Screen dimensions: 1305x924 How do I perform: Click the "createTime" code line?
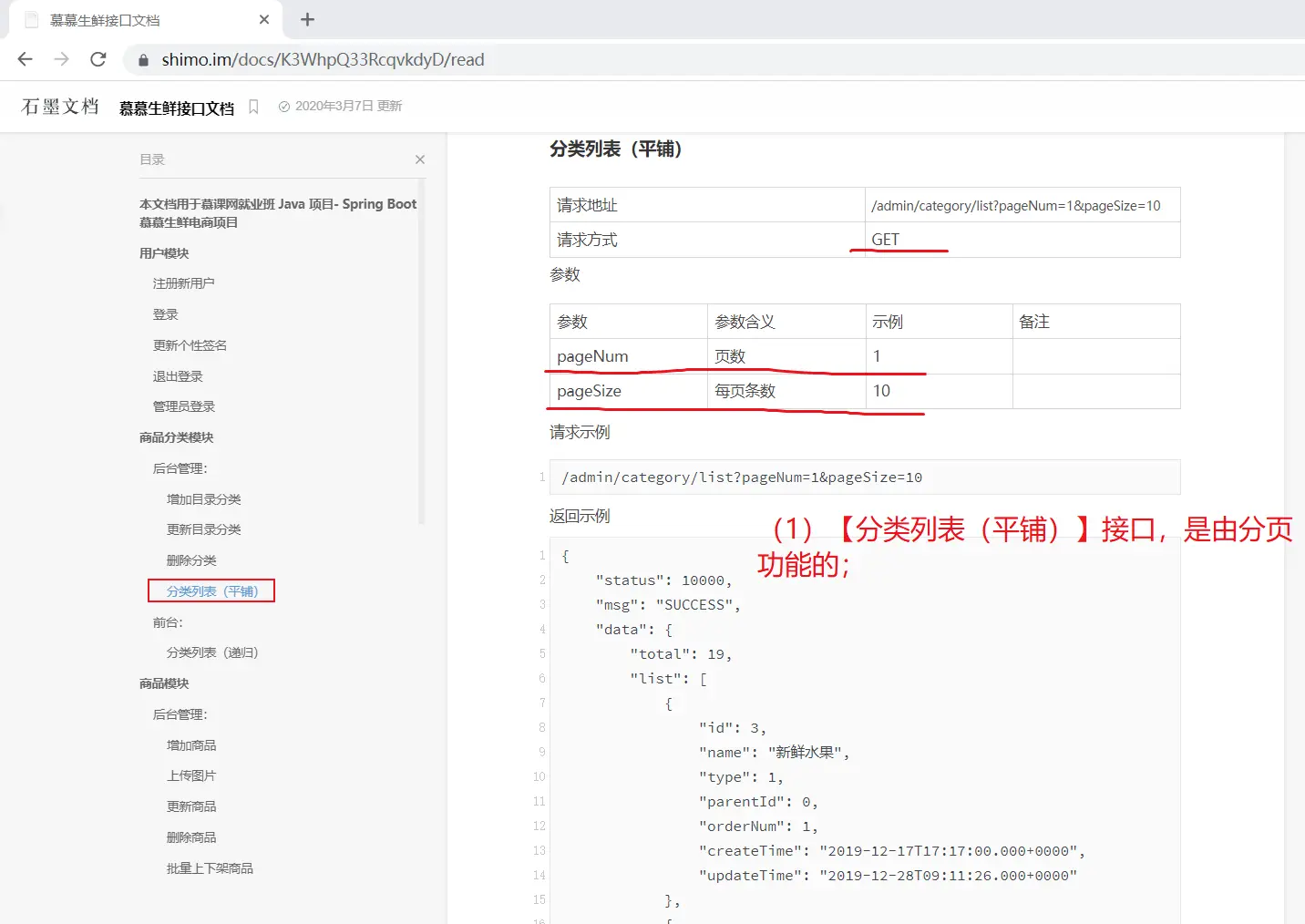pyautogui.click(x=892, y=851)
